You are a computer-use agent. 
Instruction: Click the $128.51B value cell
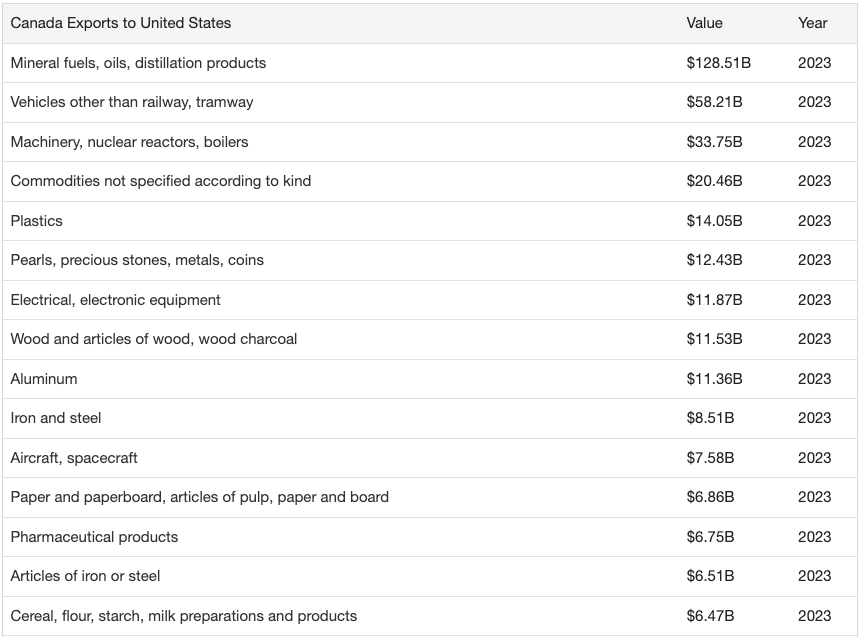point(718,63)
